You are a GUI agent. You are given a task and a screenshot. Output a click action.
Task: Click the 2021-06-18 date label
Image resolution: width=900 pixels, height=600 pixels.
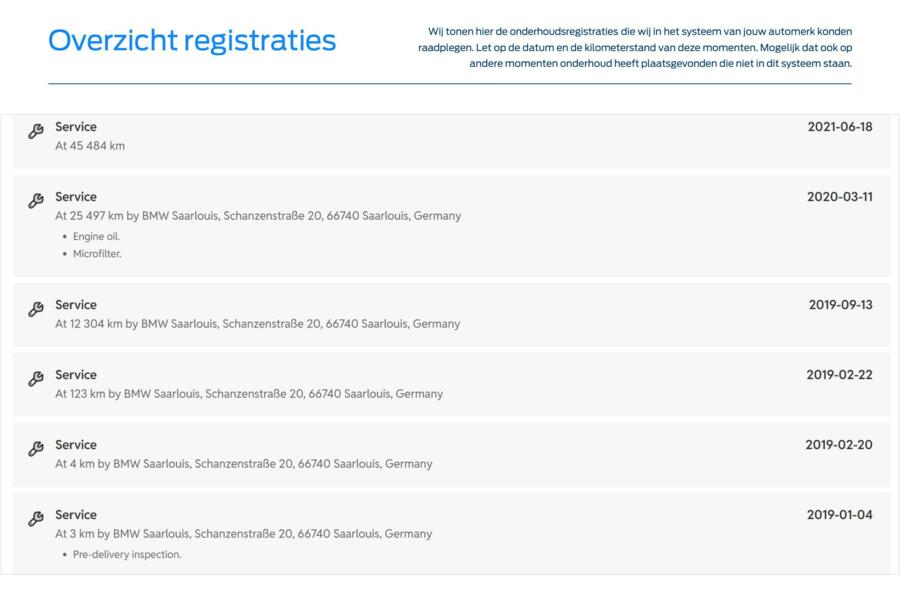840,127
